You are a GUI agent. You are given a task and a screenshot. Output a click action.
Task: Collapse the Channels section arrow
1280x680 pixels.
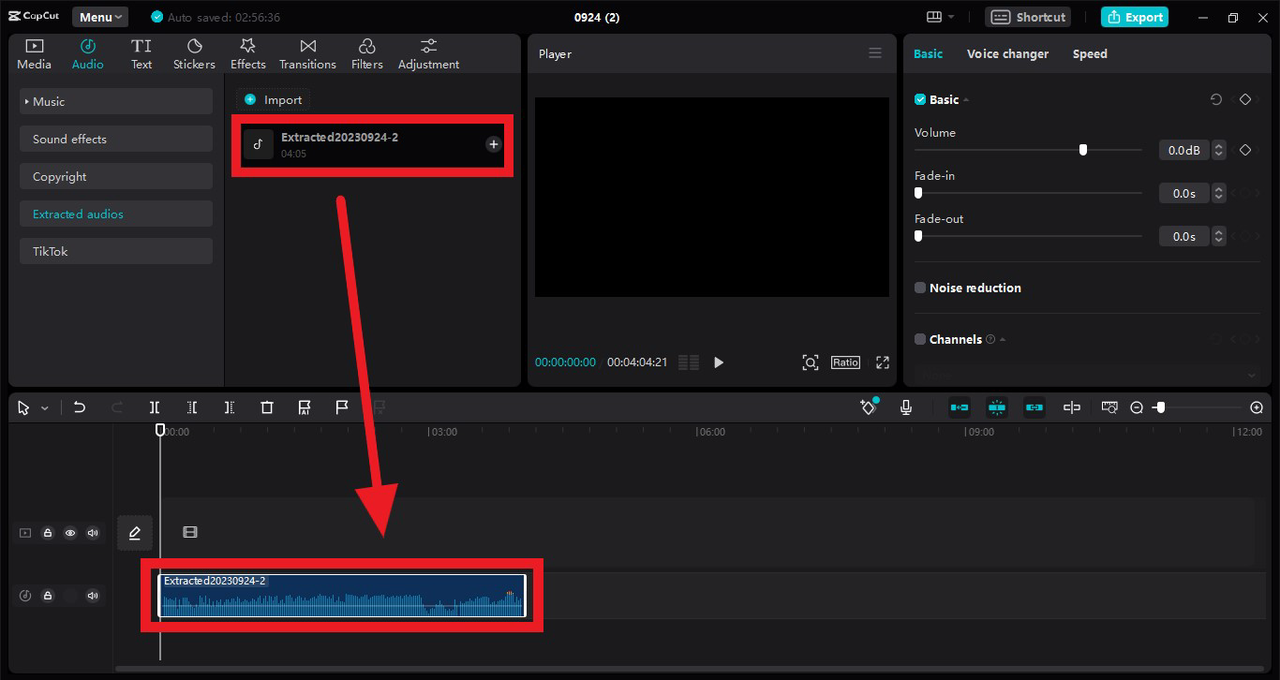(1003, 340)
